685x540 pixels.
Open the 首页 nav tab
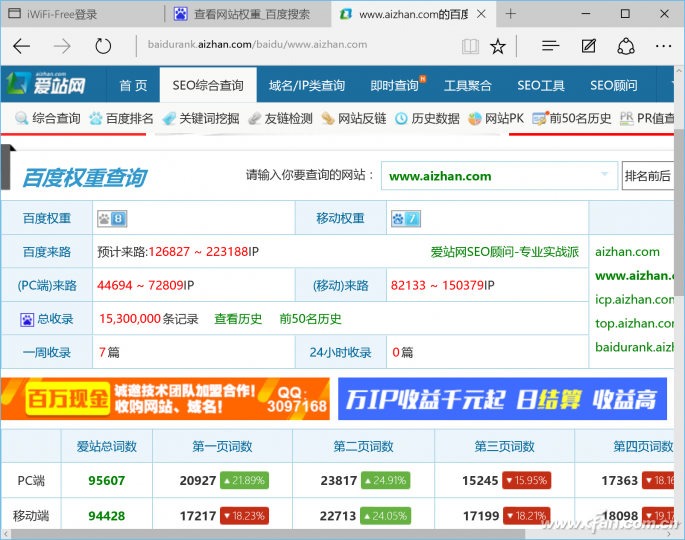click(x=133, y=85)
